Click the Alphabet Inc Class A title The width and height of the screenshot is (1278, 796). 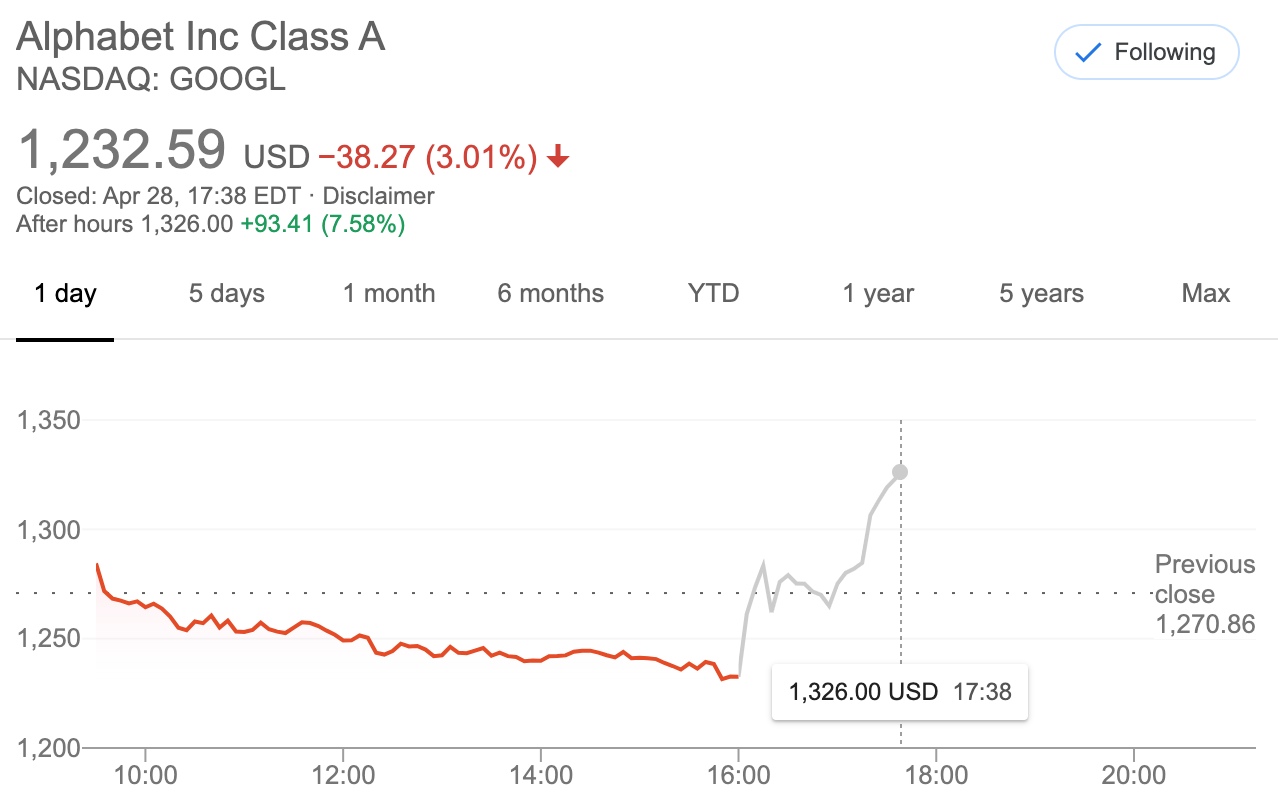pos(201,37)
